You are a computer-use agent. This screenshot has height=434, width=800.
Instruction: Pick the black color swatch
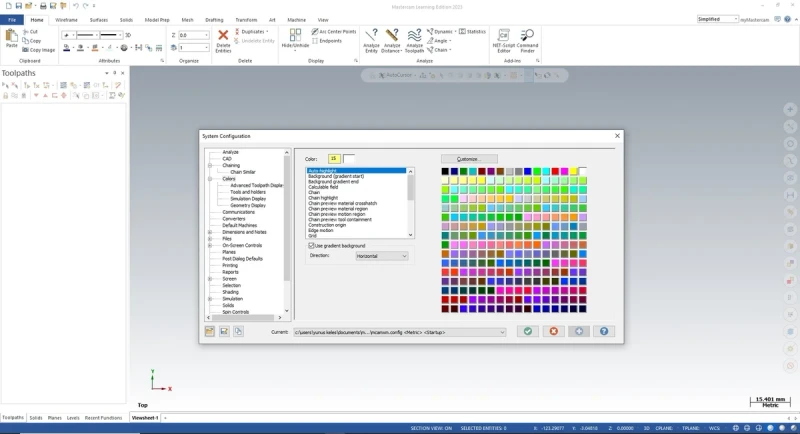[445, 171]
